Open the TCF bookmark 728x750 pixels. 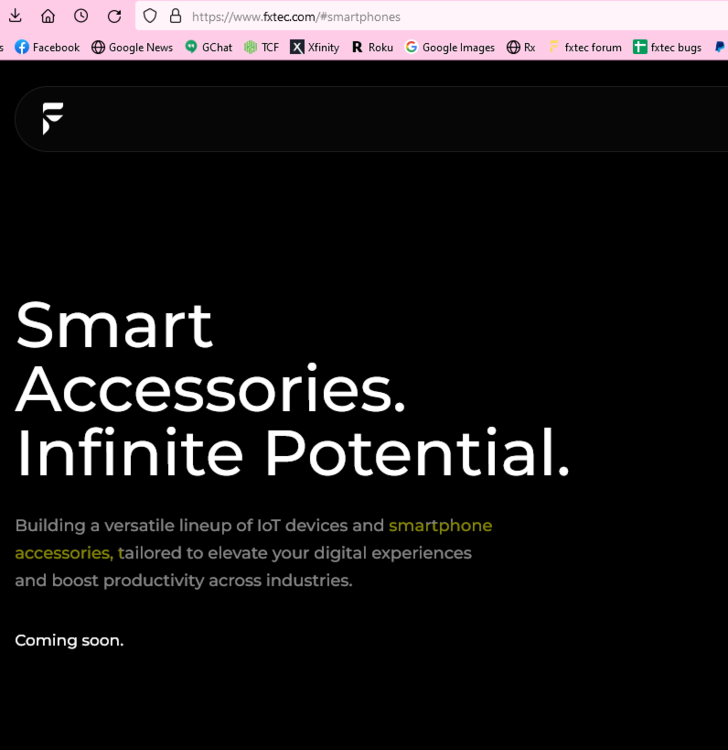tap(262, 47)
